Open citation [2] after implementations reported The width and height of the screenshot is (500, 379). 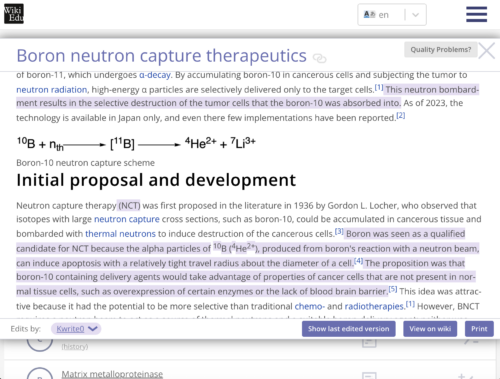coord(401,115)
